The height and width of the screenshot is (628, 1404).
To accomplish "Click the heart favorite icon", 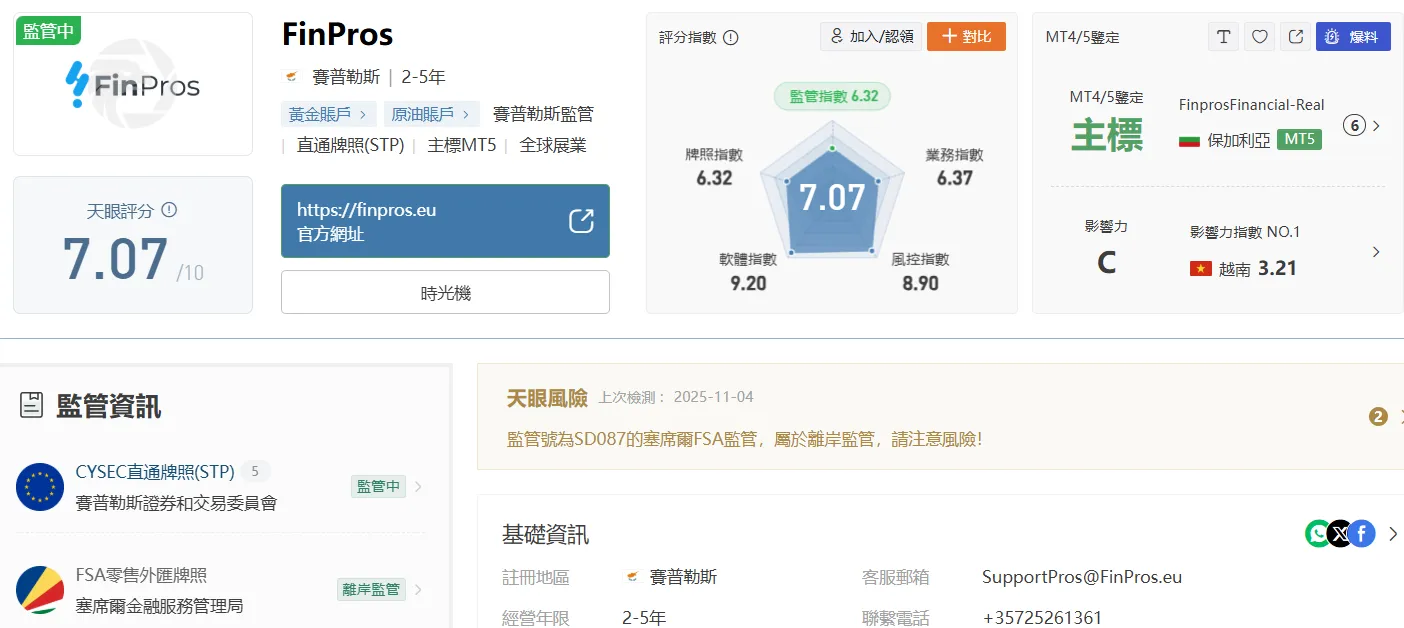I will [1260, 37].
